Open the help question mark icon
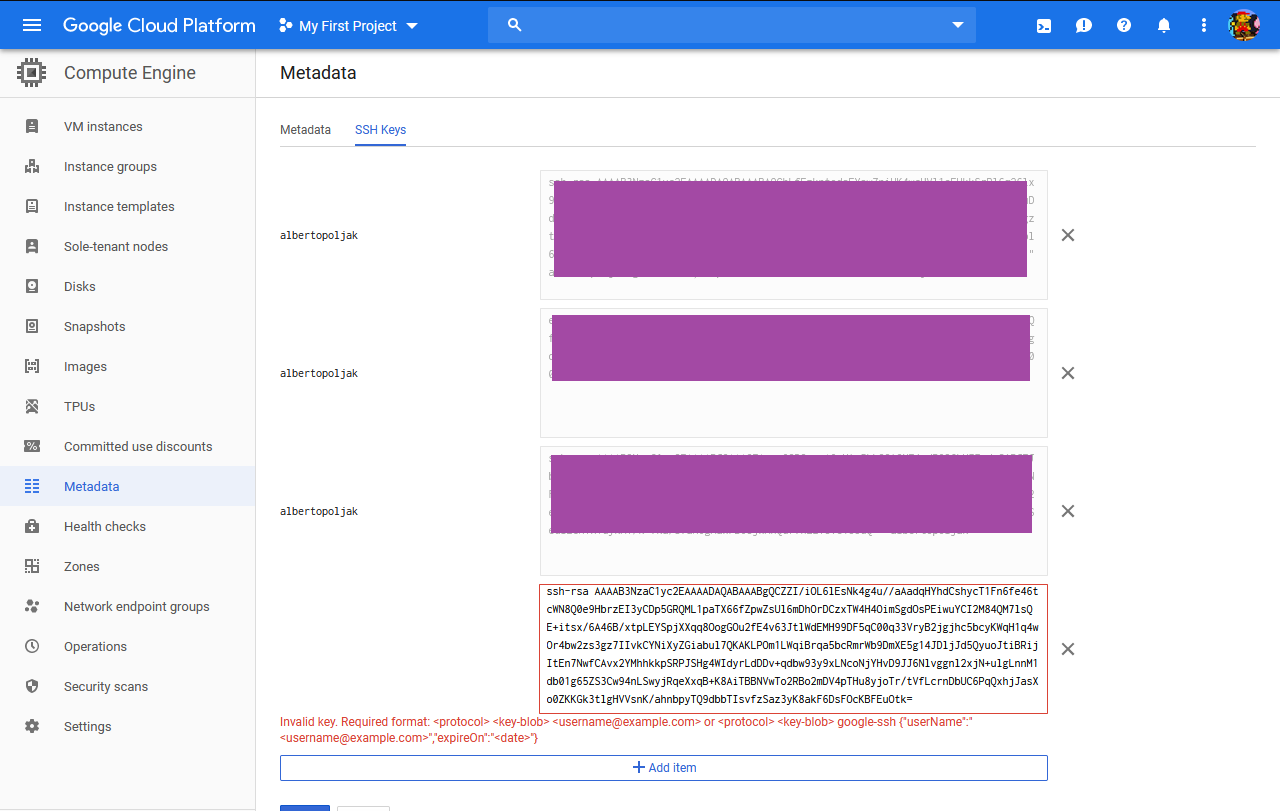The image size is (1280, 811). click(1124, 25)
